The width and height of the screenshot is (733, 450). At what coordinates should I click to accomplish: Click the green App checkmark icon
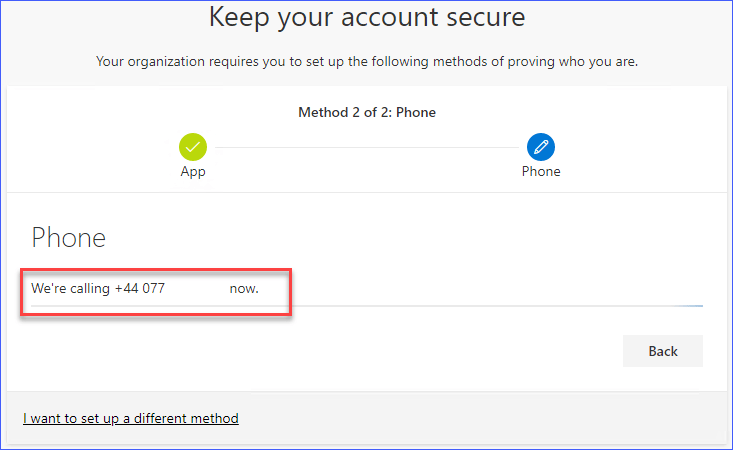tap(193, 148)
